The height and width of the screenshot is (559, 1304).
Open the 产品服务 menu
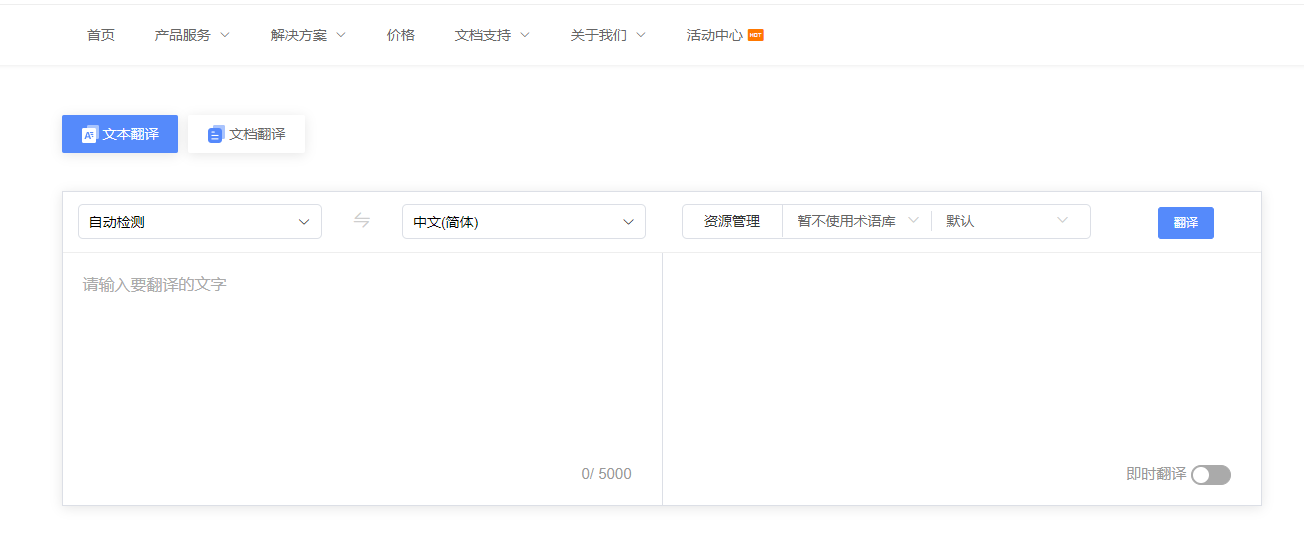192,35
